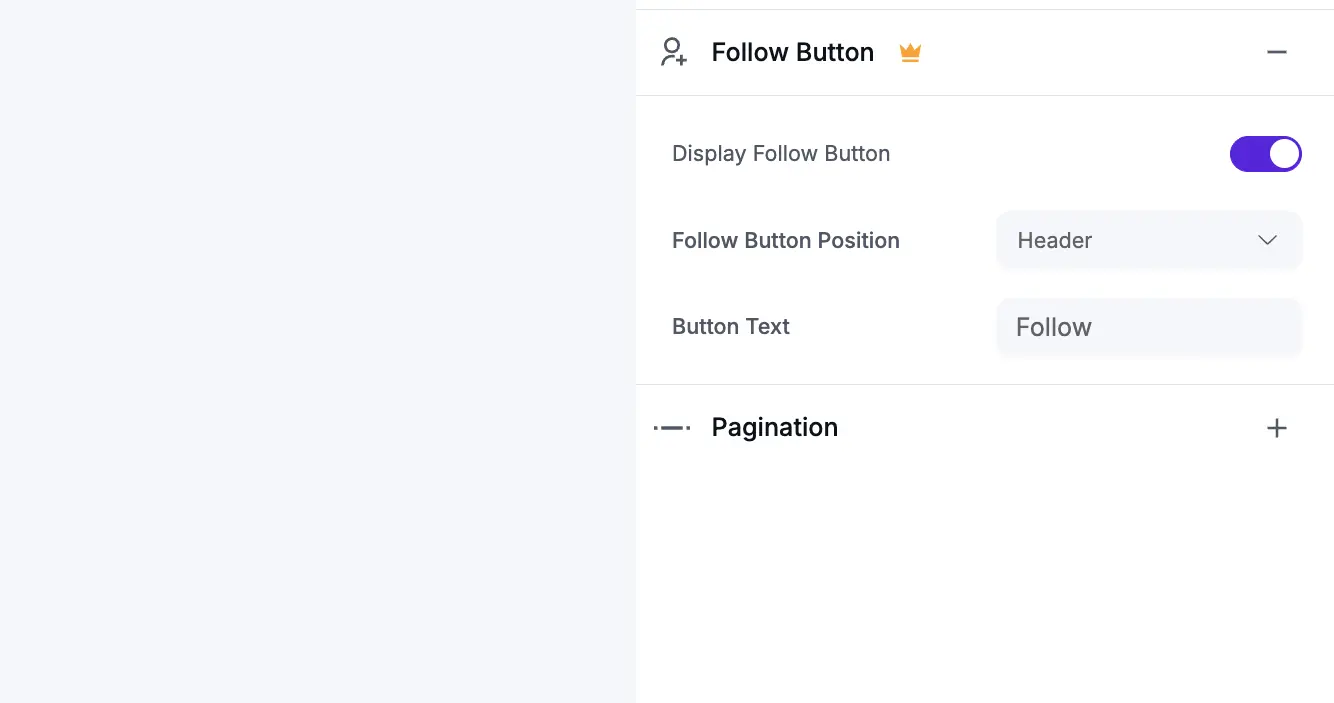Collapse the Follow Button section
Viewport: 1334px width, 703px height.
pos(1277,52)
